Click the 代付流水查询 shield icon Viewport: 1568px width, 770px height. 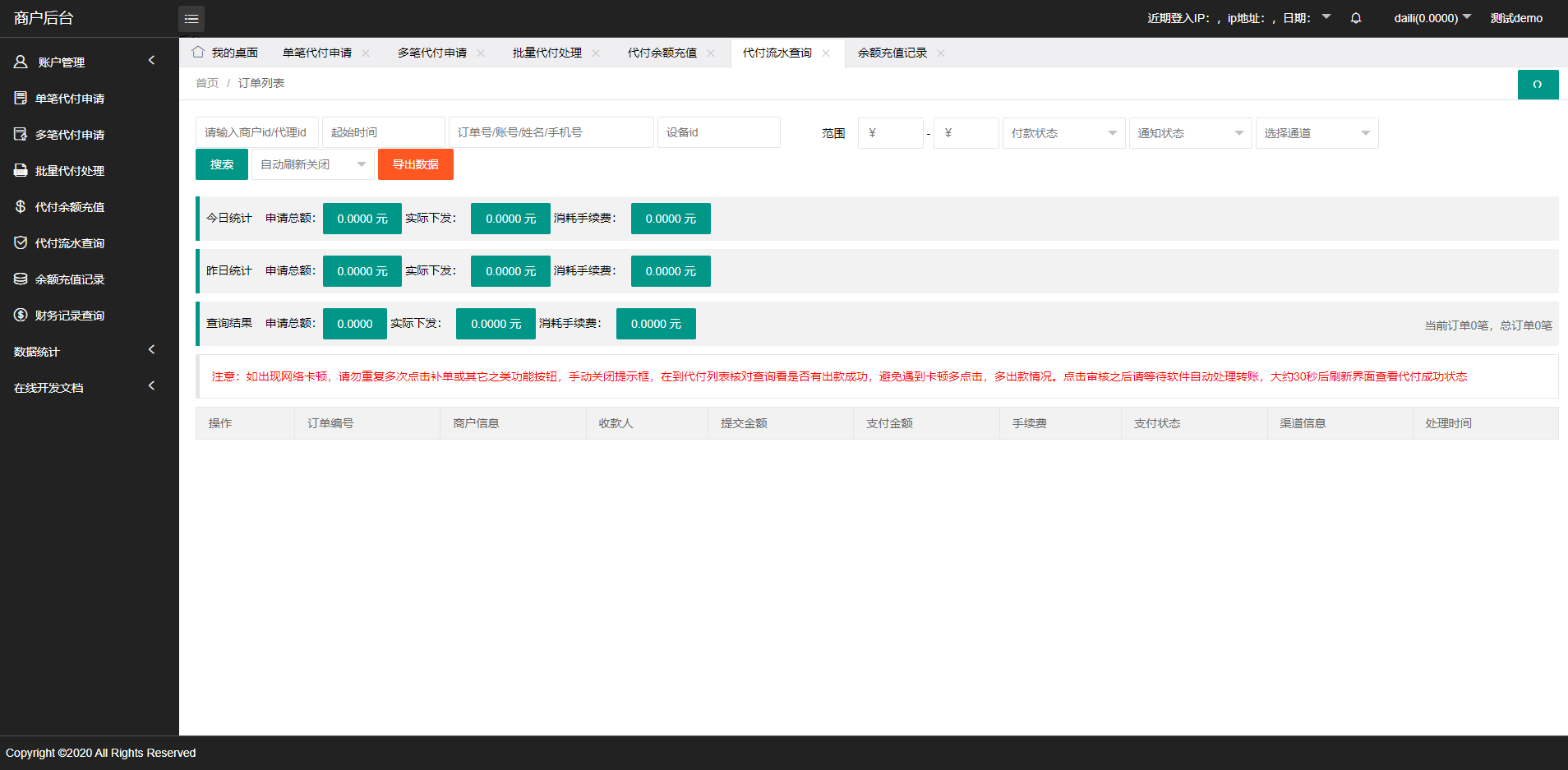coord(21,242)
